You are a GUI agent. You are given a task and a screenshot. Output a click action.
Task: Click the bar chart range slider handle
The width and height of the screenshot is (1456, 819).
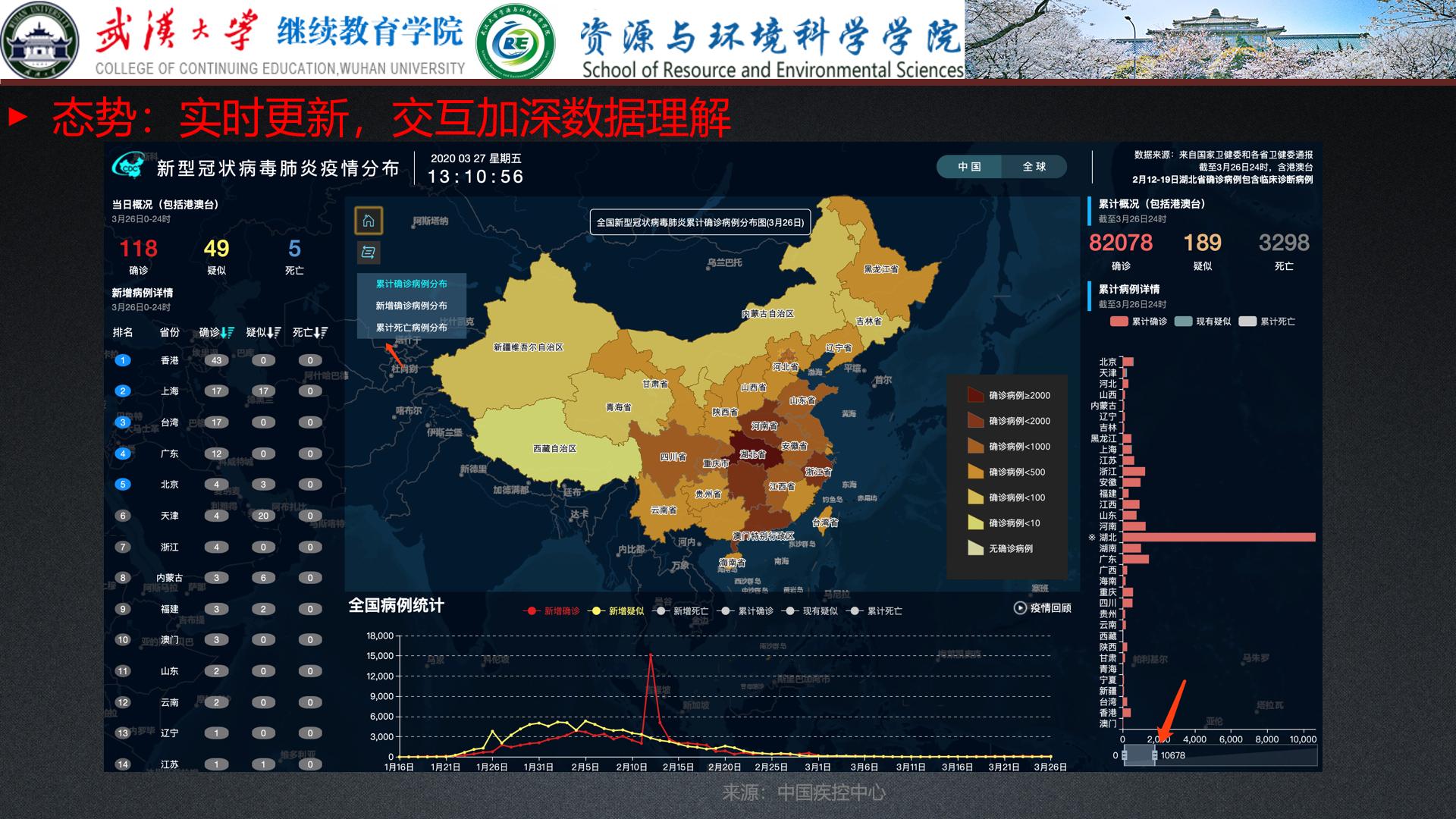[x=1154, y=755]
